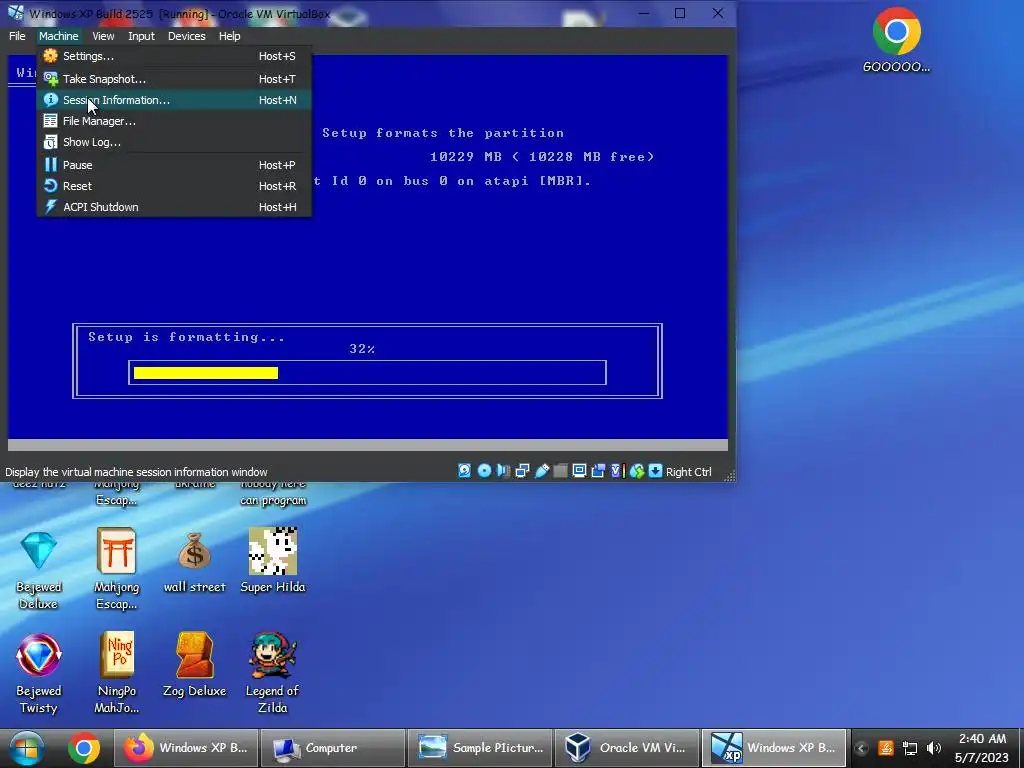Open the File menu in VirtualBox
Viewport: 1024px width, 768px height.
tap(17, 36)
